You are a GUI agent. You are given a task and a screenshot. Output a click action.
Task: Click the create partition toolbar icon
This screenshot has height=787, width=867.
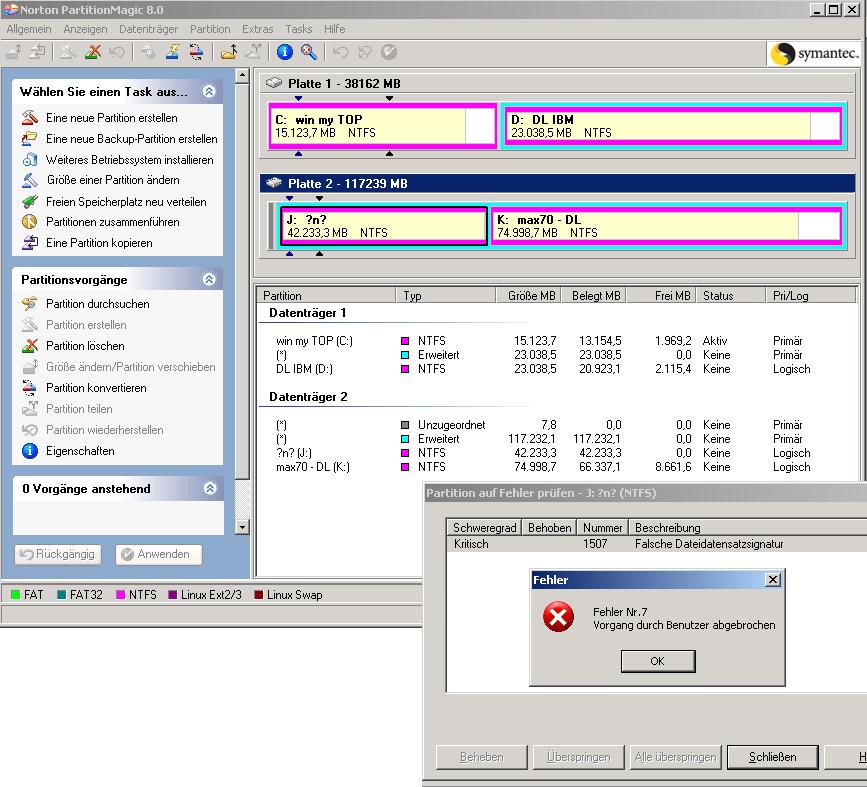pyautogui.click(x=68, y=52)
